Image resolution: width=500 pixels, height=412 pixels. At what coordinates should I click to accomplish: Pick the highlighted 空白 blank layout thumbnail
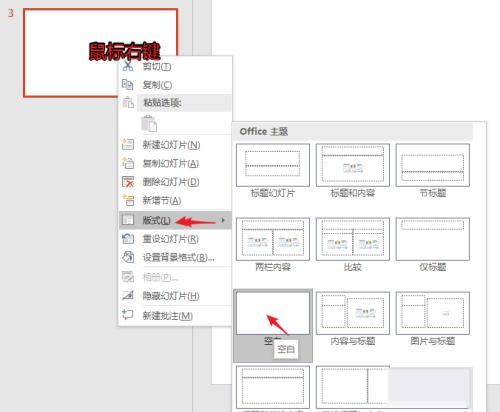pos(273,313)
